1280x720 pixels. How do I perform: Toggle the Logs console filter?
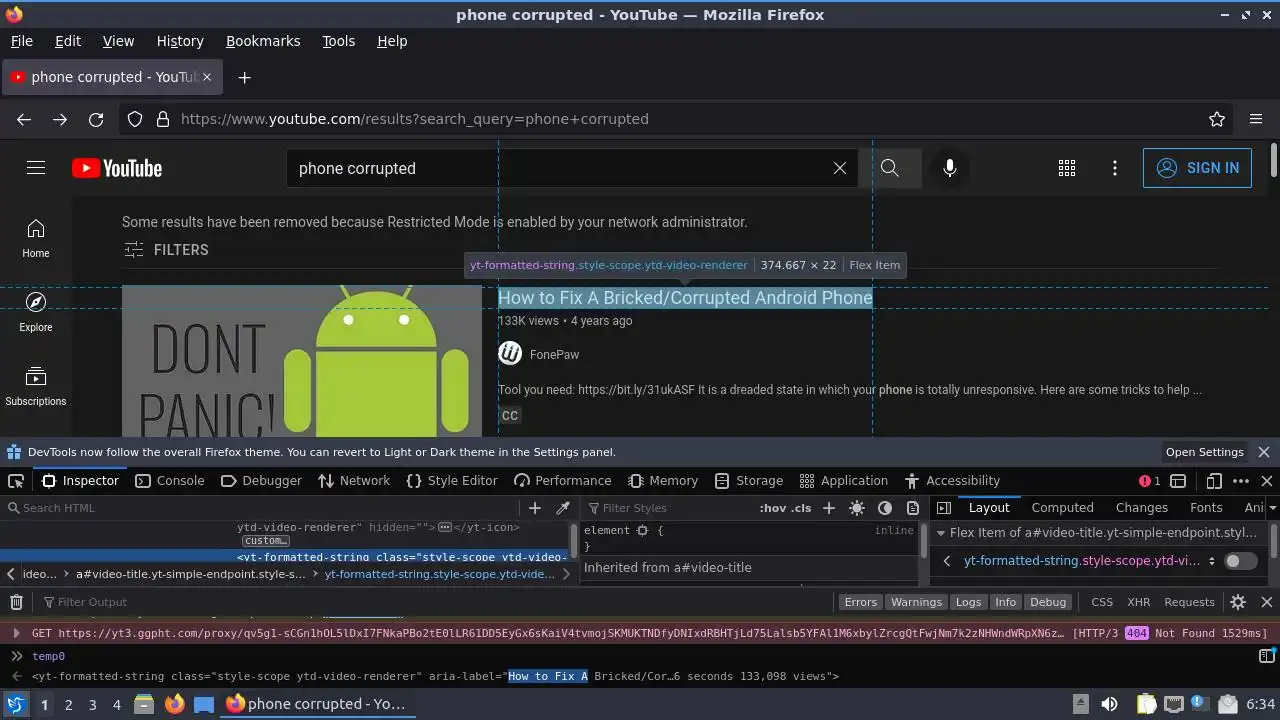tap(968, 602)
